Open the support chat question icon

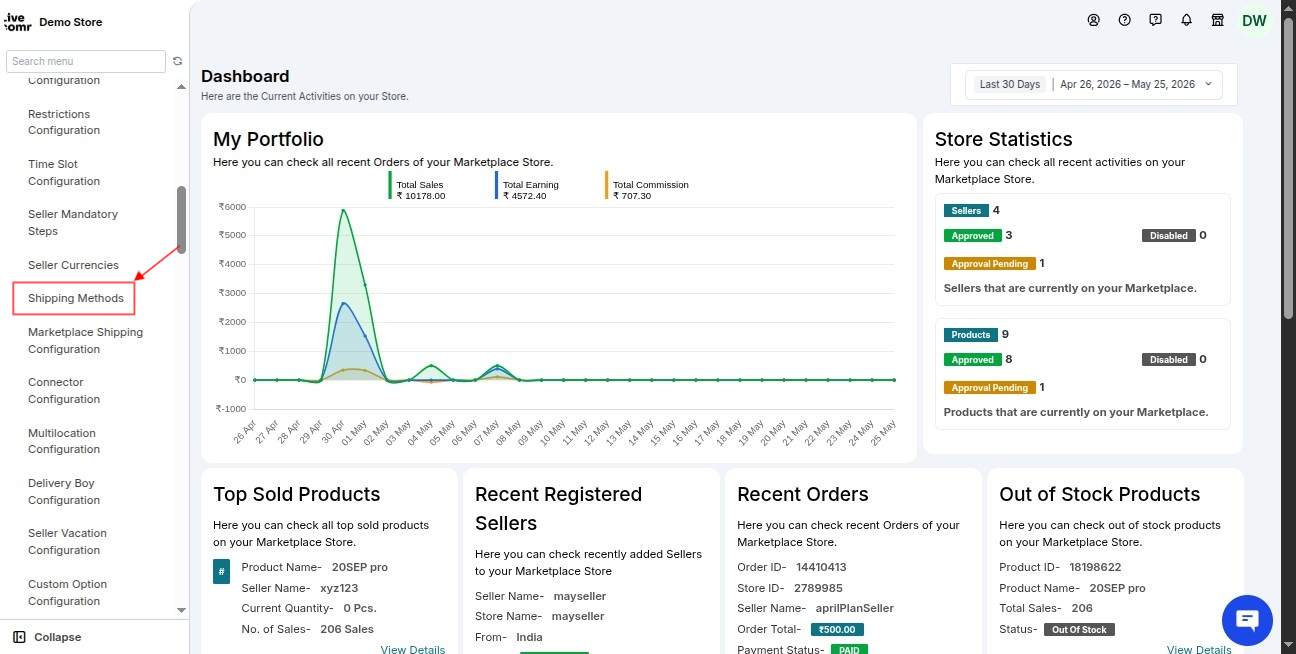(1156, 20)
